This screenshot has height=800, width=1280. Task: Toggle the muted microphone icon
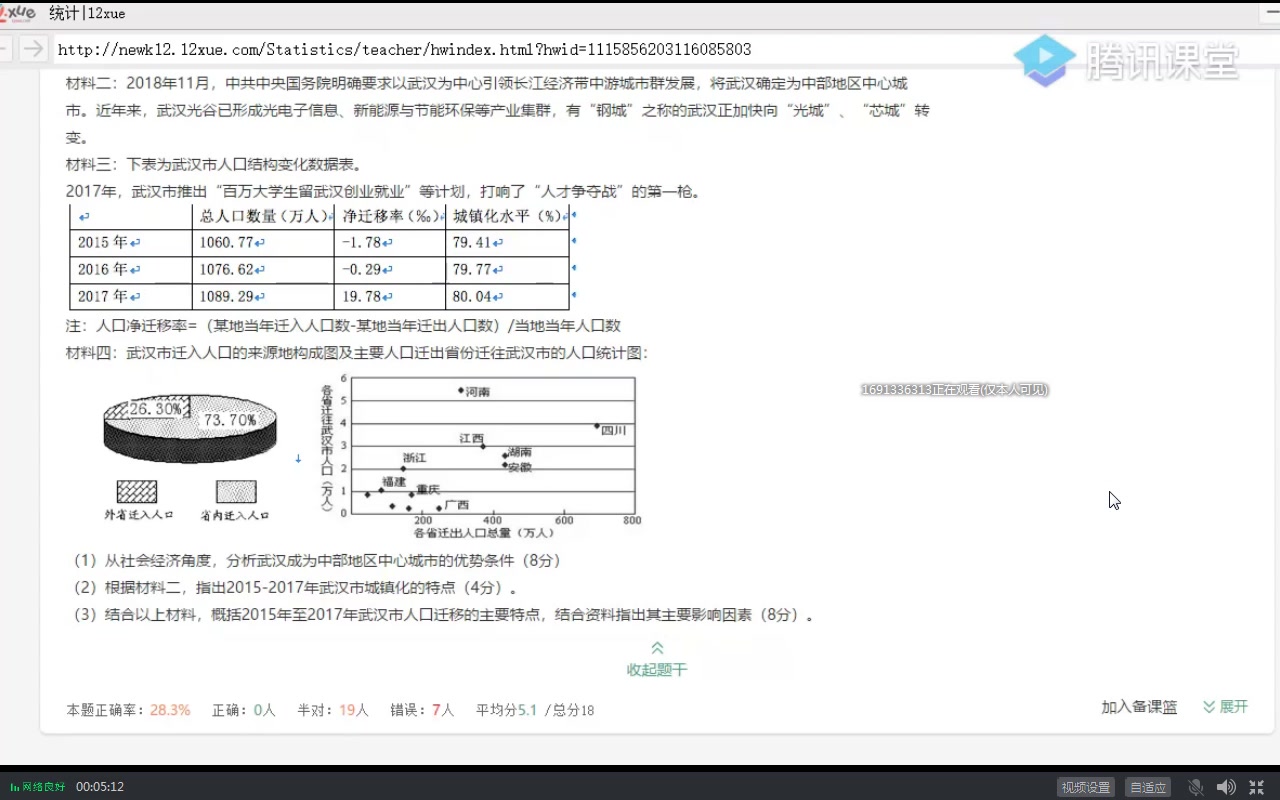pos(1196,787)
